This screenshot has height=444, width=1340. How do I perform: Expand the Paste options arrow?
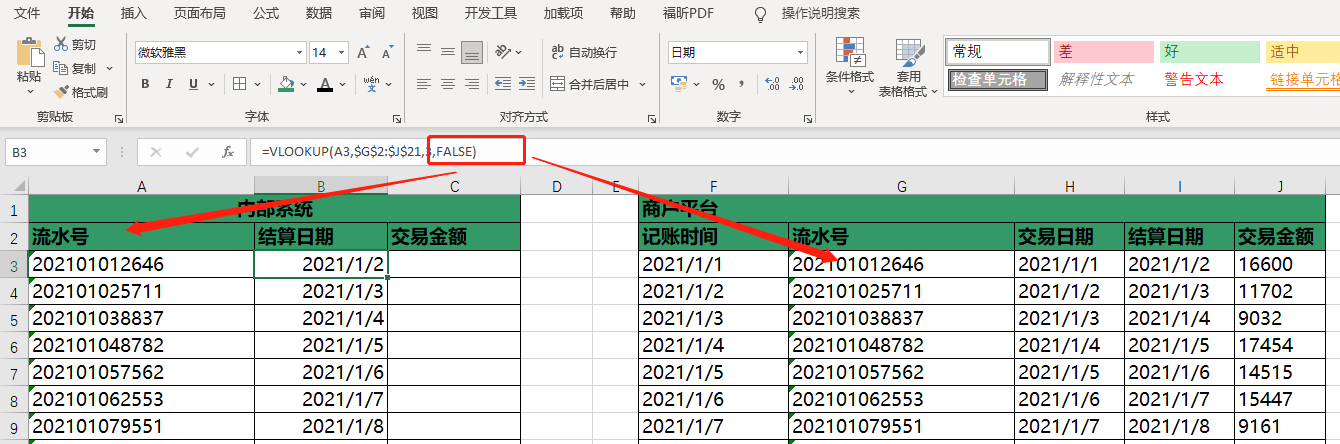[30, 90]
